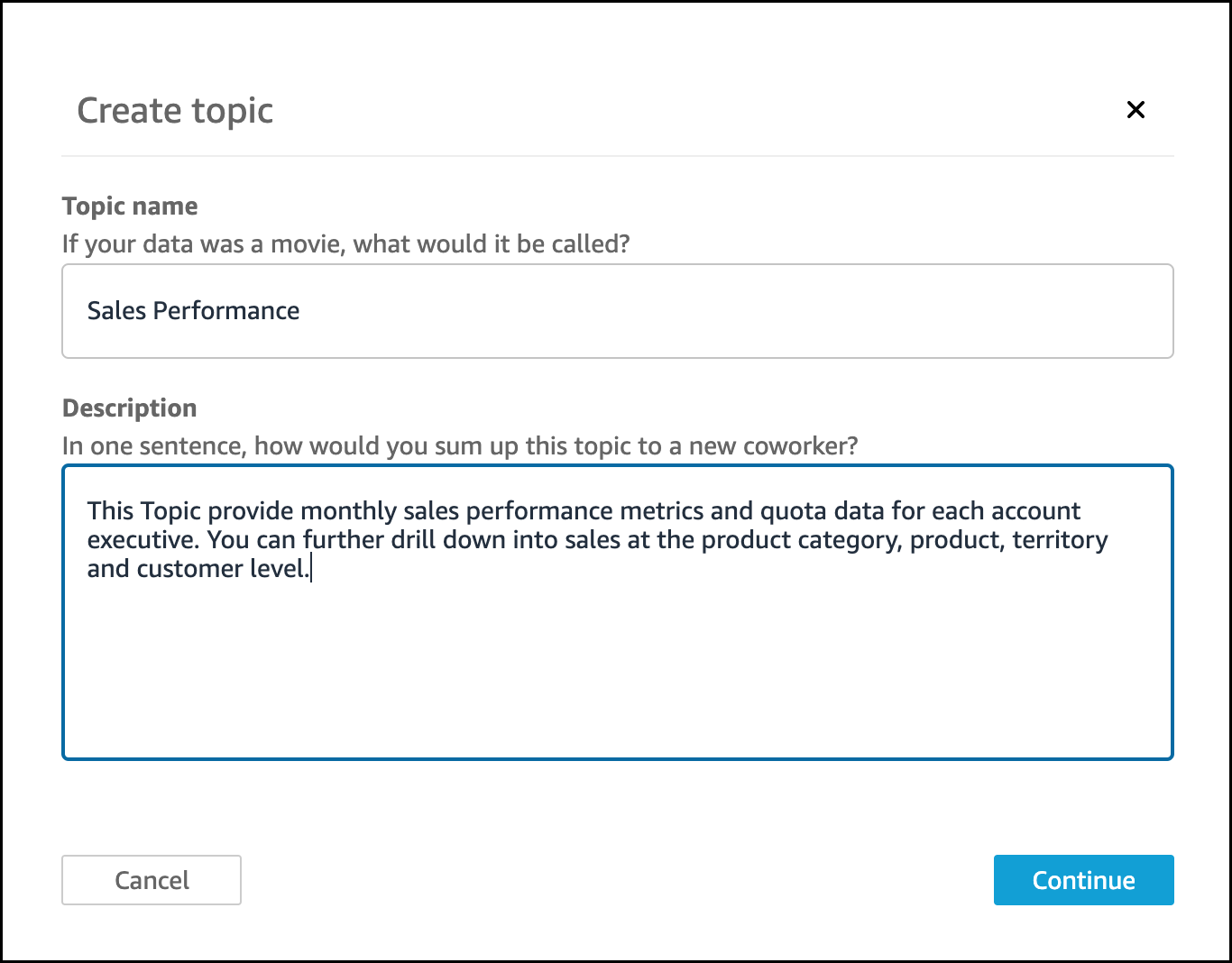Click the word 'executive' in description text
Viewport: 1232px width, 963px height.
(143, 540)
